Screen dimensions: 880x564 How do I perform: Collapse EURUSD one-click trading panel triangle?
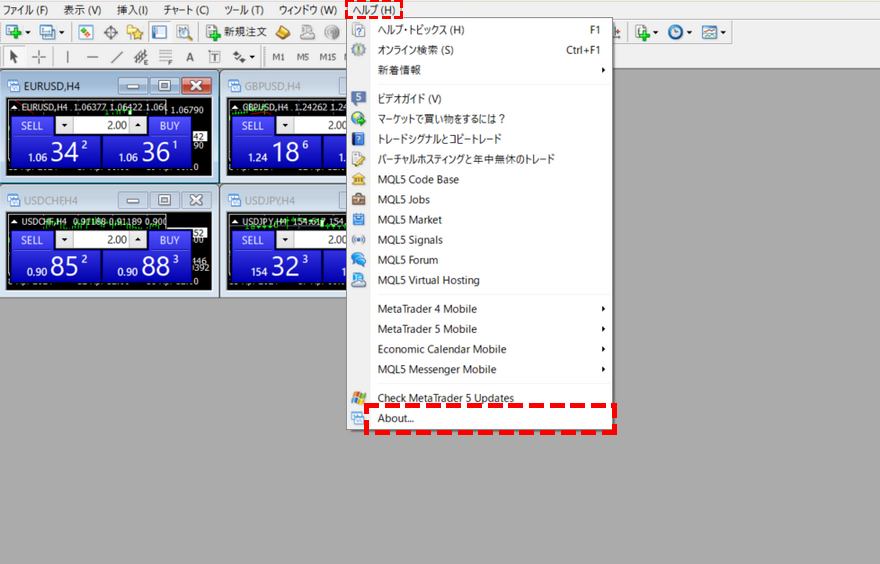[14, 107]
